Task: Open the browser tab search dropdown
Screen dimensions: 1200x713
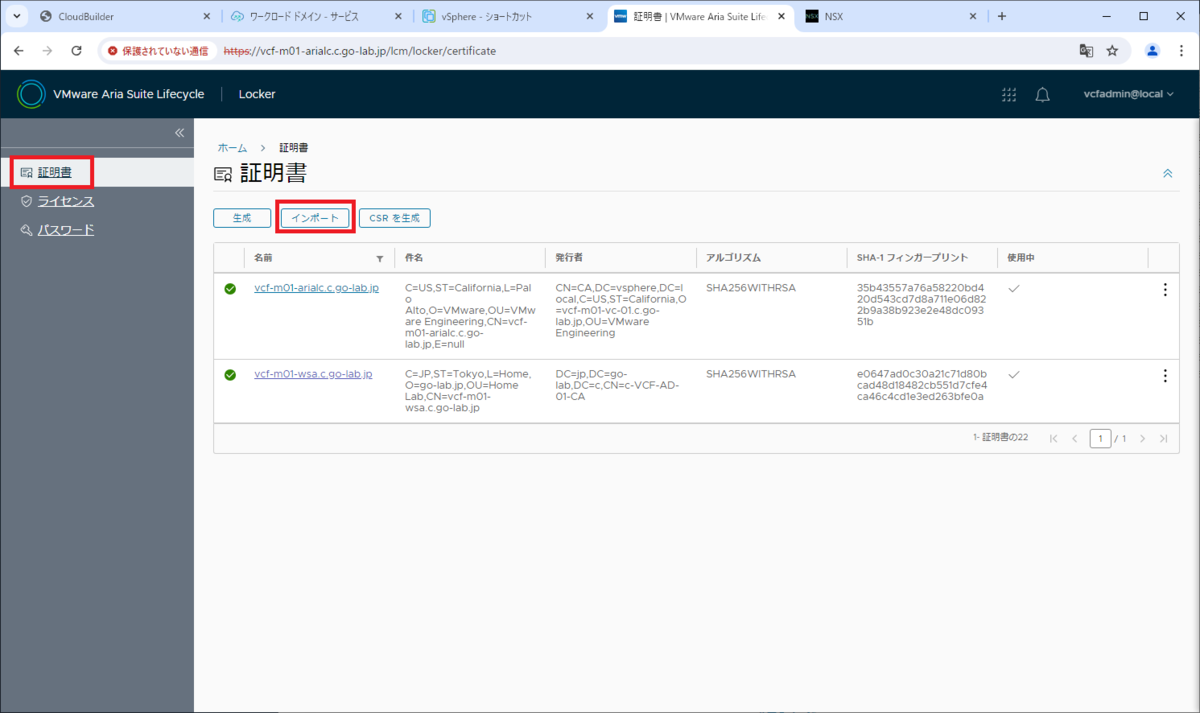Action: click(17, 16)
